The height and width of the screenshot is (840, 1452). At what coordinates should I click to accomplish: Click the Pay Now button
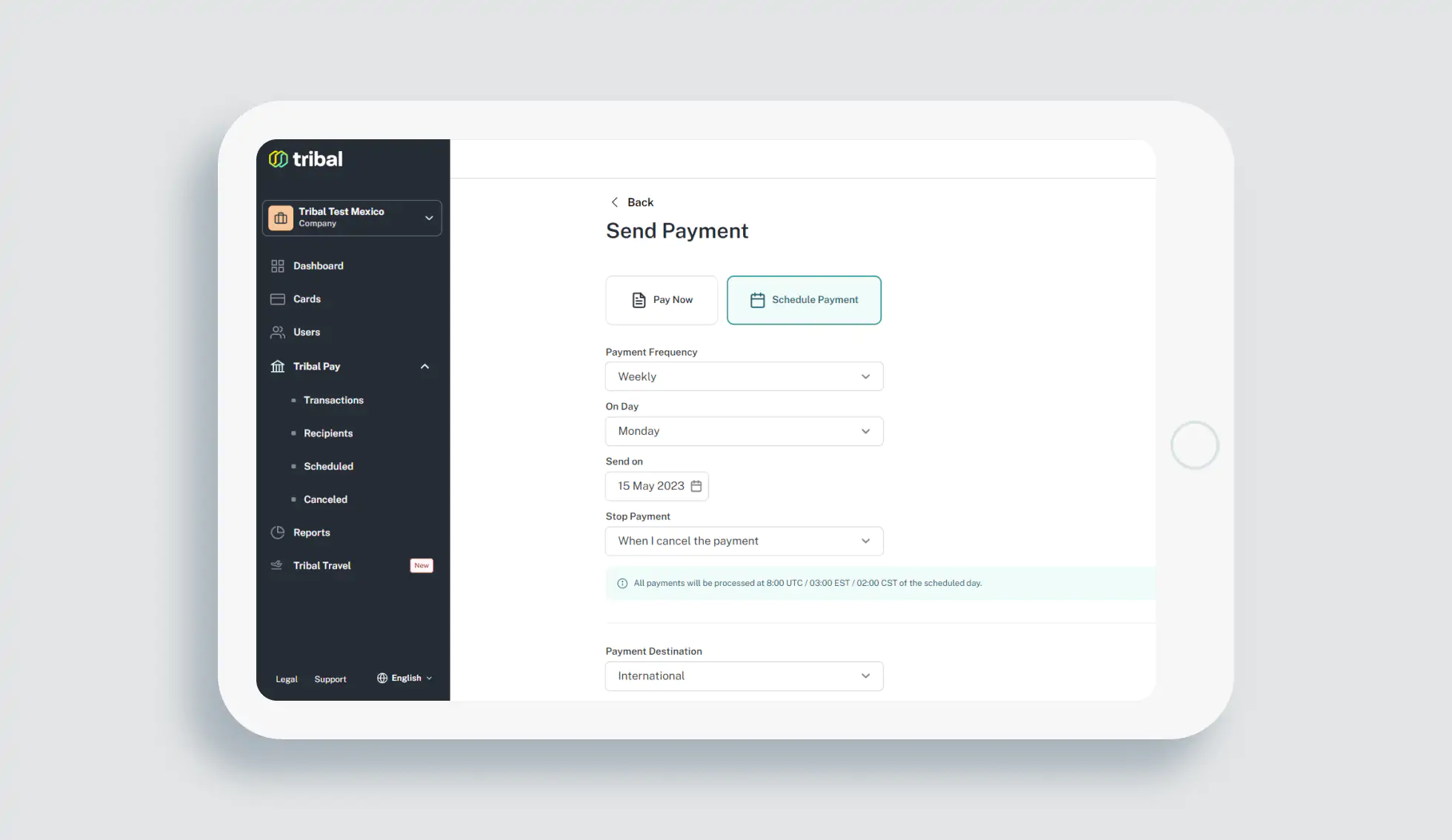tap(662, 300)
